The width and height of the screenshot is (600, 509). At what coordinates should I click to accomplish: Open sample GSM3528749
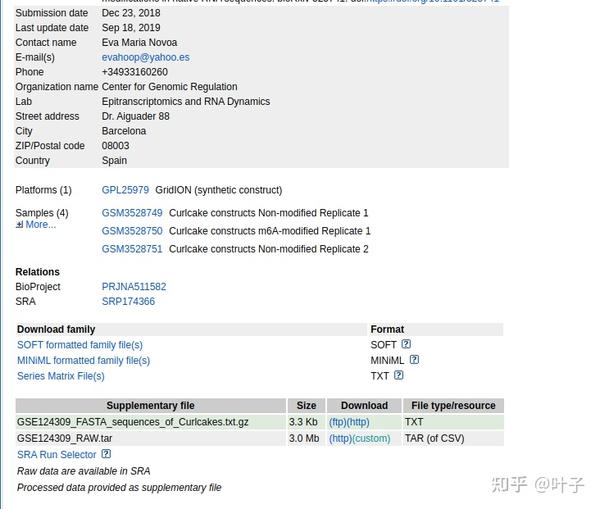(132, 213)
